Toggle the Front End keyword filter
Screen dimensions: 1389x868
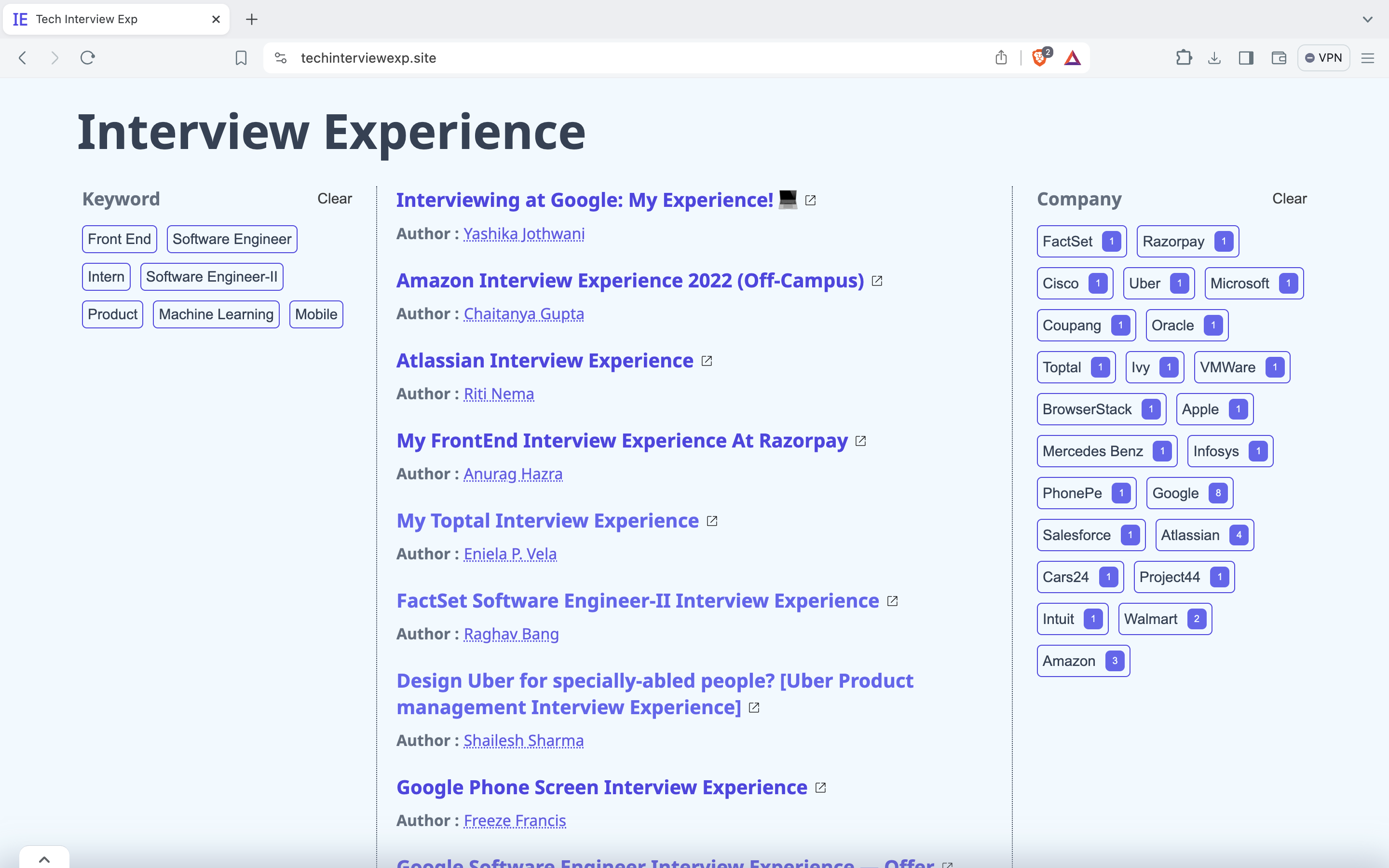click(x=120, y=239)
